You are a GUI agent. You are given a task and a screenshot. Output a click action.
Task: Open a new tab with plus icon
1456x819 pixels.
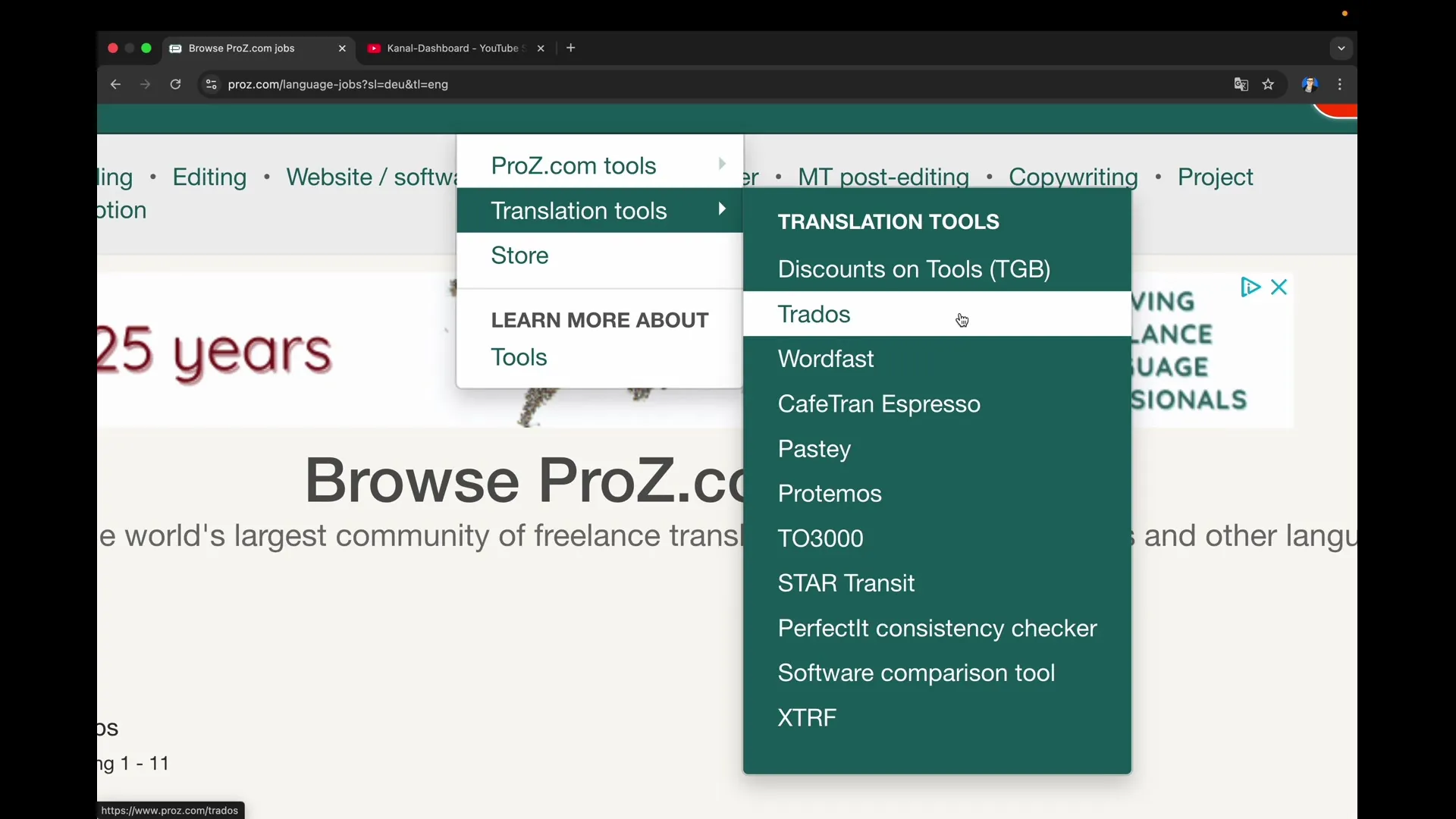point(572,49)
